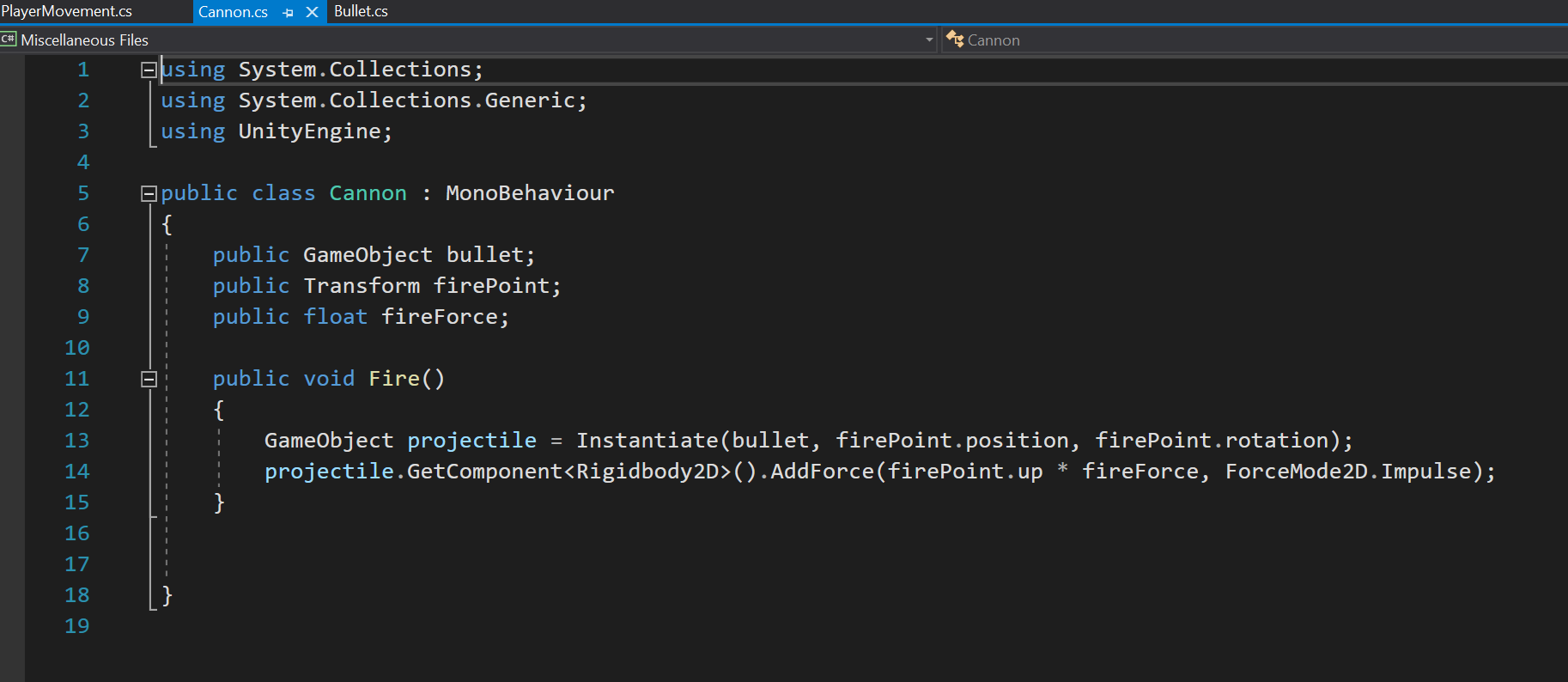Click the 'GetComponent' call on line 14
Screen dimensions: 1568x682
coord(485,472)
